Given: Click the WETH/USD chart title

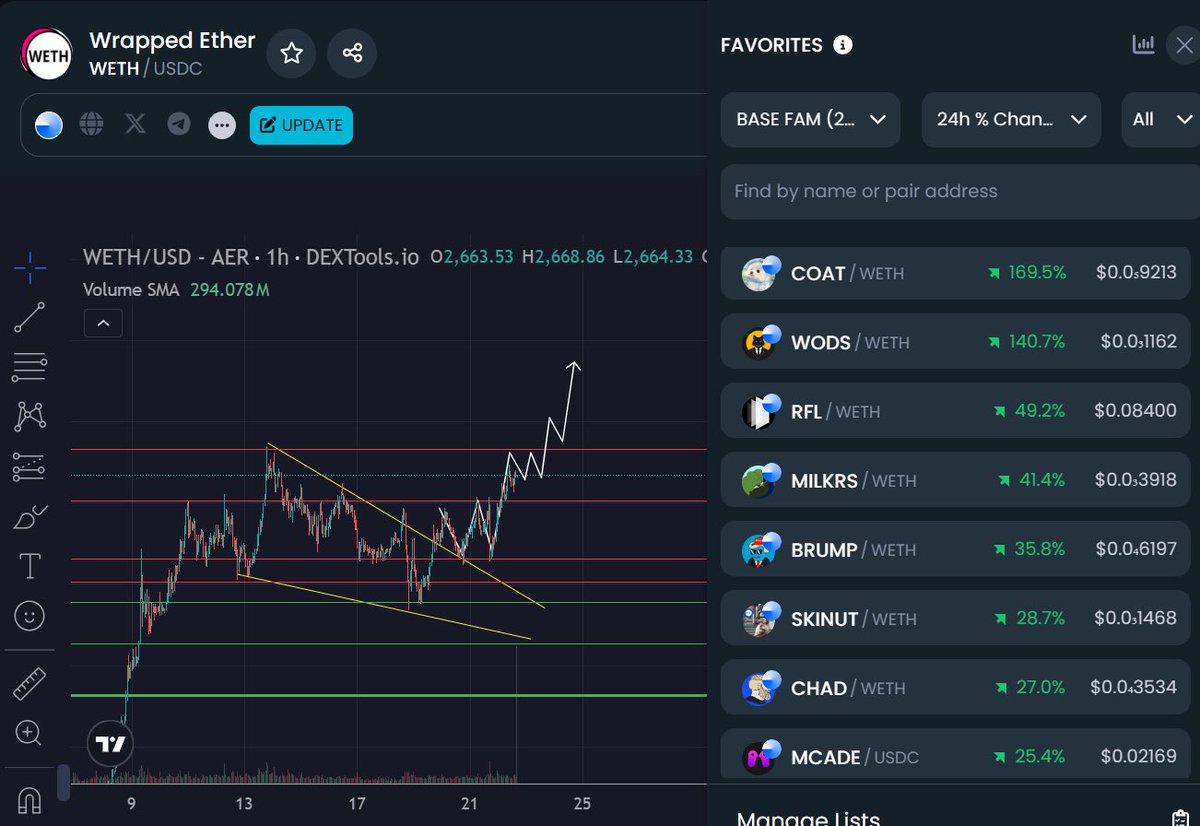Looking at the screenshot, I should [x=251, y=257].
